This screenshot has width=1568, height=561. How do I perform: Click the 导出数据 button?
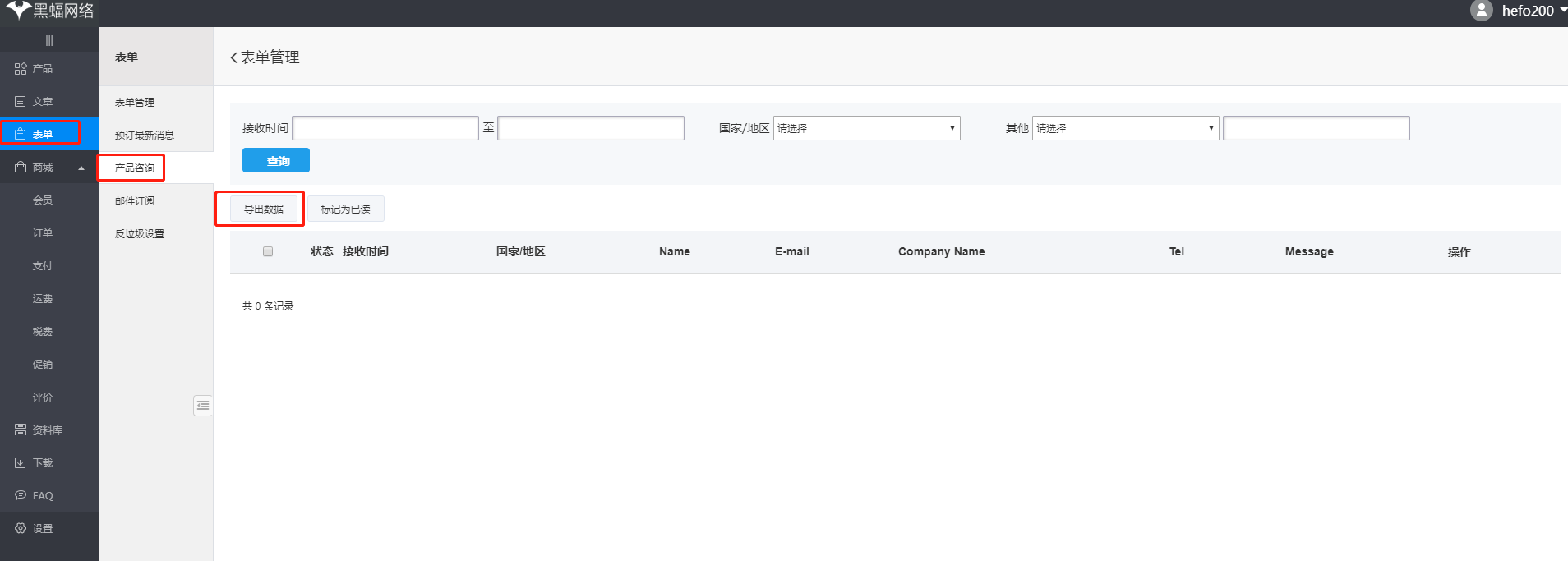[264, 209]
